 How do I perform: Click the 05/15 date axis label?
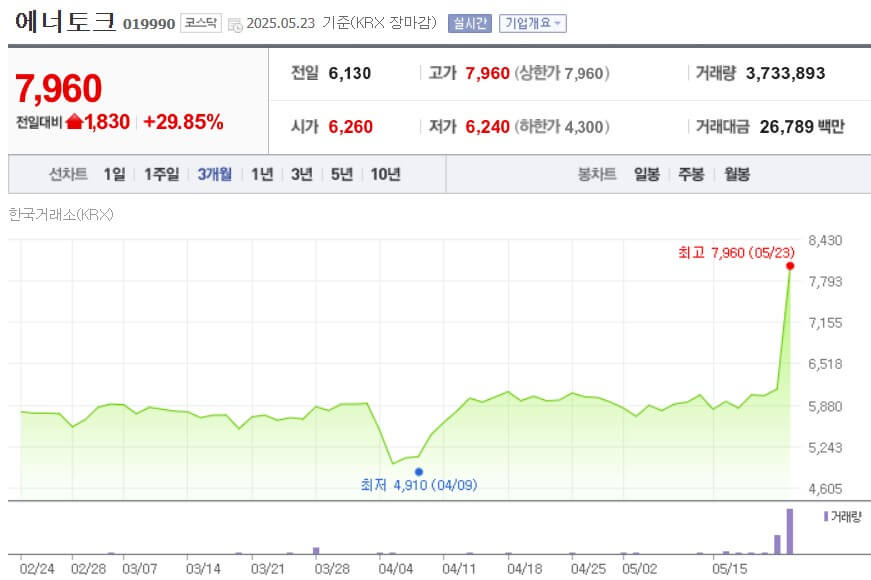pyautogui.click(x=729, y=569)
